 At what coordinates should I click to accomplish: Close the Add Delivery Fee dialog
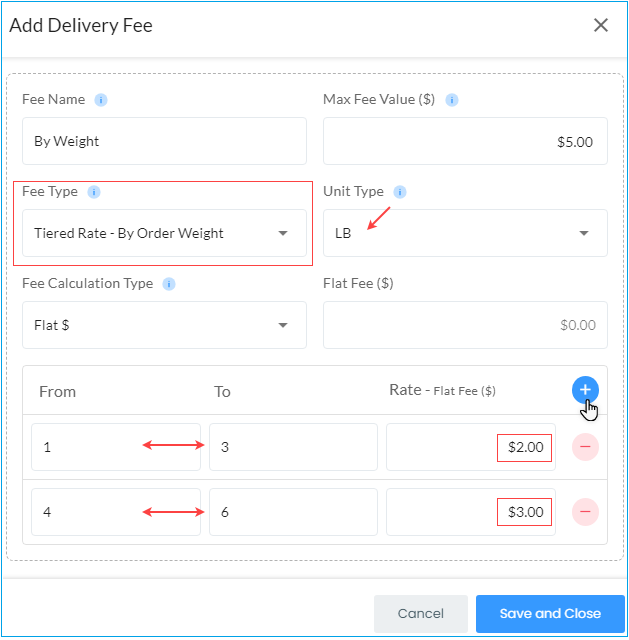pos(600,25)
